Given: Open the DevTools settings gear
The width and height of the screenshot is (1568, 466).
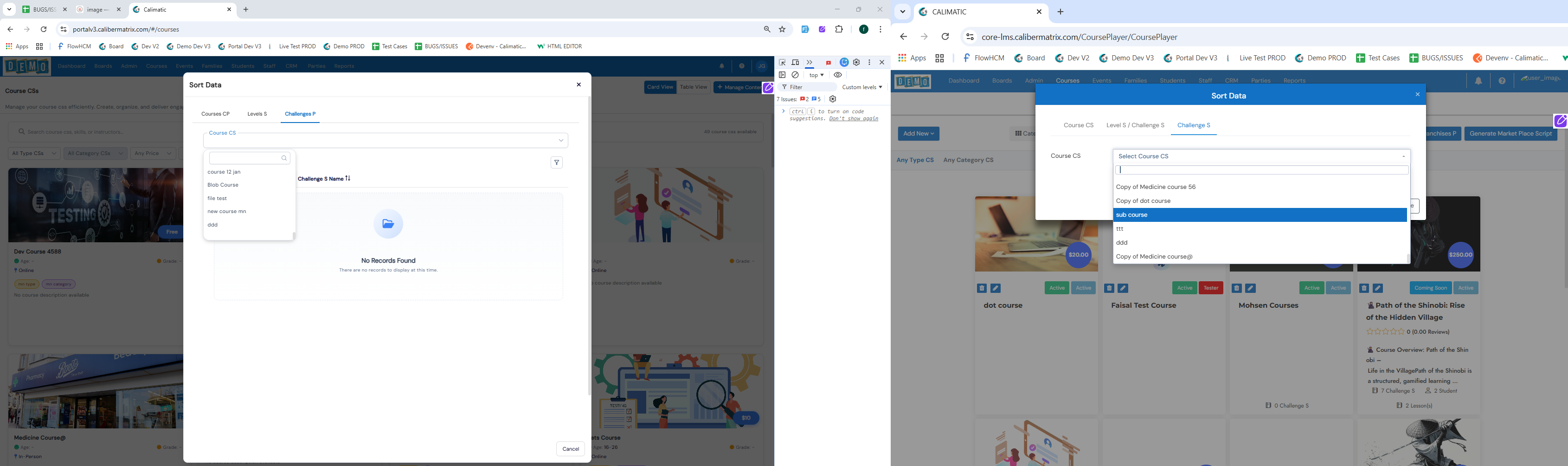Looking at the screenshot, I should tap(856, 63).
